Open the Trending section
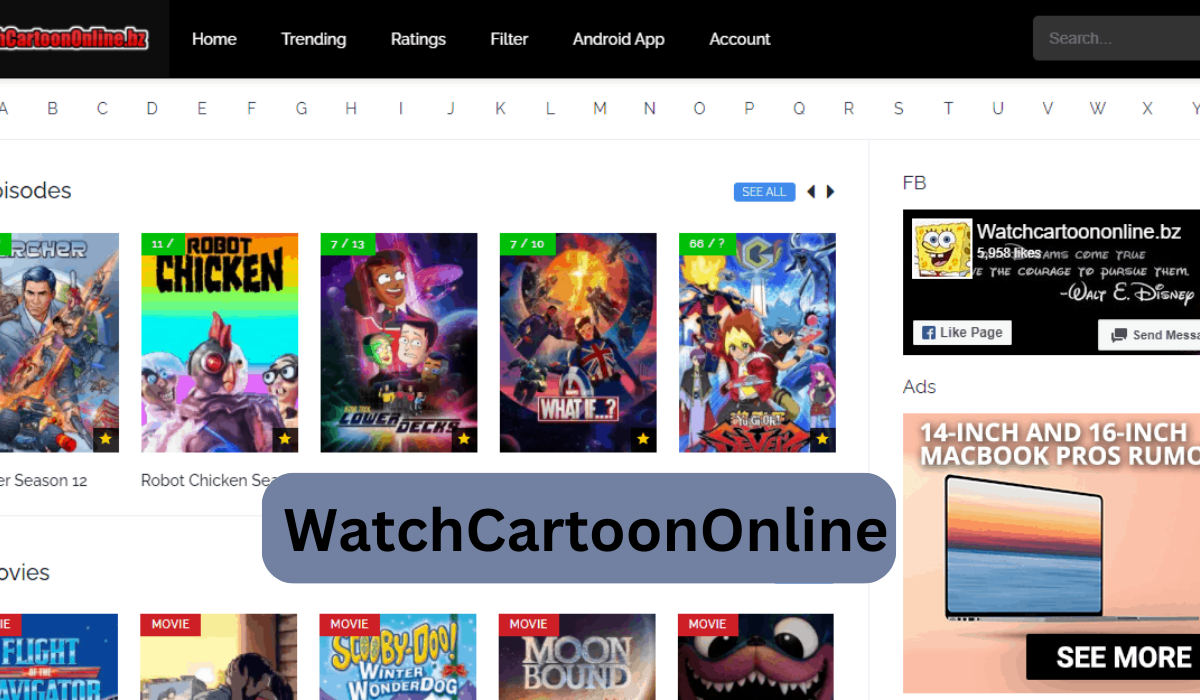This screenshot has height=700, width=1200. click(x=313, y=39)
